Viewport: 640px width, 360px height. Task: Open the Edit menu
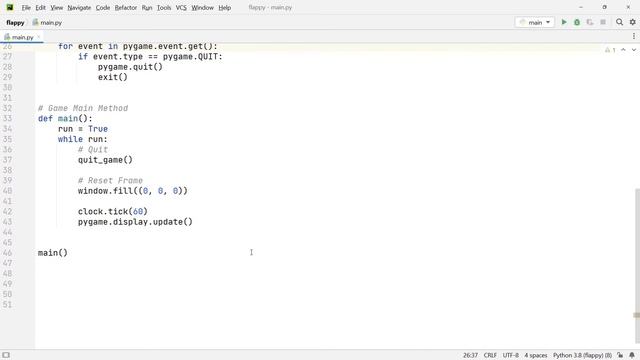40,7
